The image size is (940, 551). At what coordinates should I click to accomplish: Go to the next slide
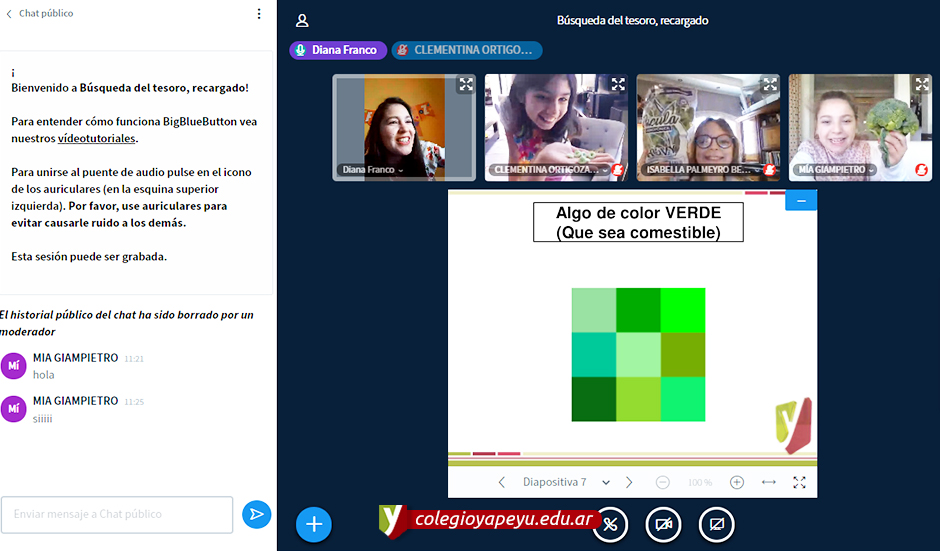[629, 482]
